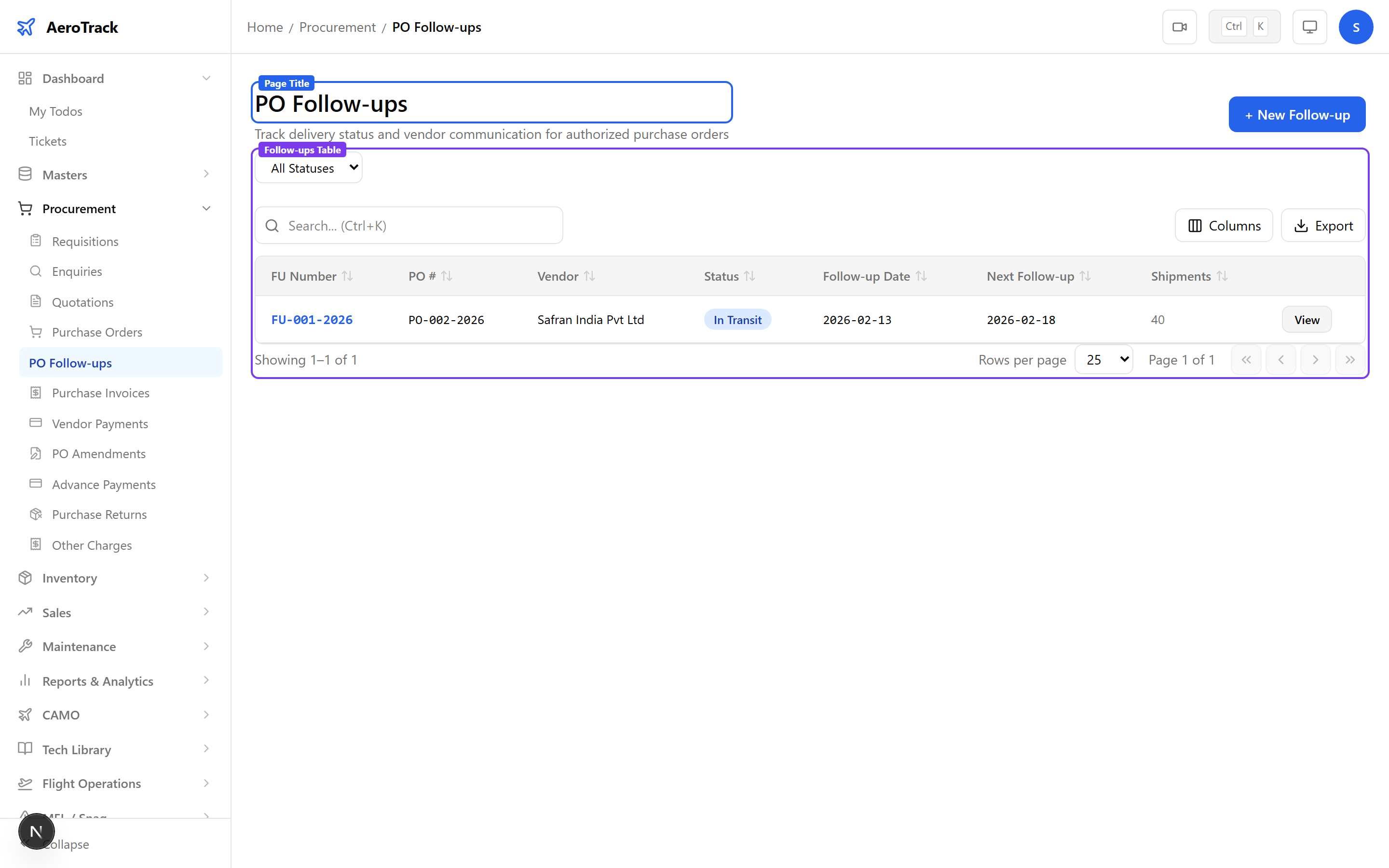
Task: Click inside the search field
Action: (x=409, y=225)
